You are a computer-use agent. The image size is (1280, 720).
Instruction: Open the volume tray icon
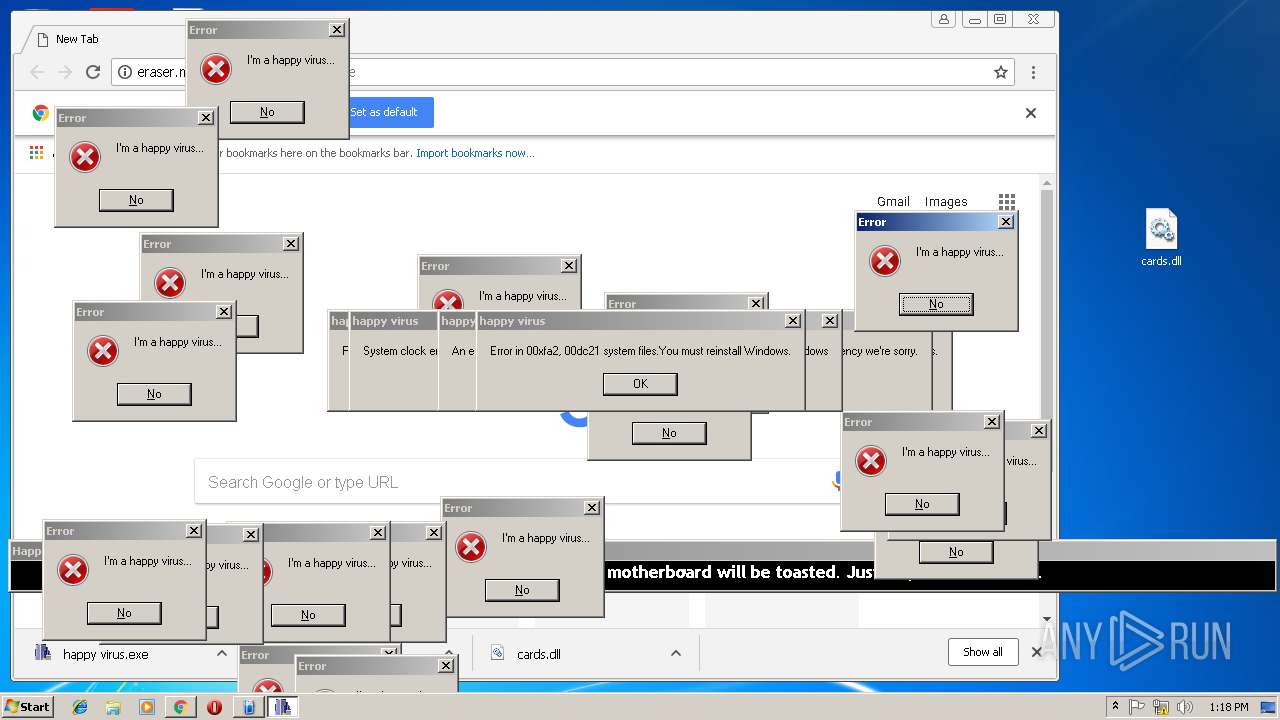click(1185, 707)
